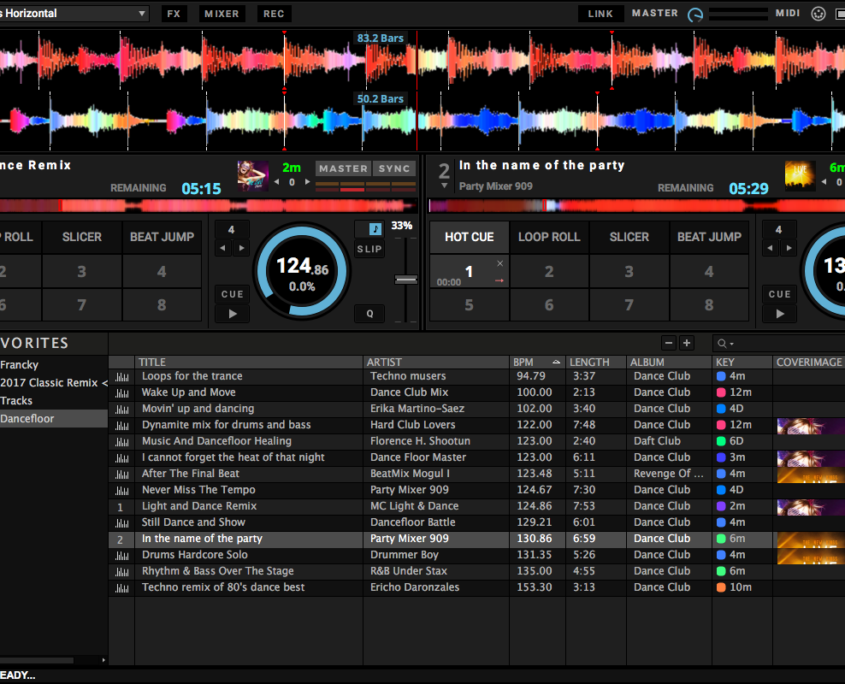Click the pink key dot on Dynamite mix row
The height and width of the screenshot is (684, 845).
pos(721,425)
